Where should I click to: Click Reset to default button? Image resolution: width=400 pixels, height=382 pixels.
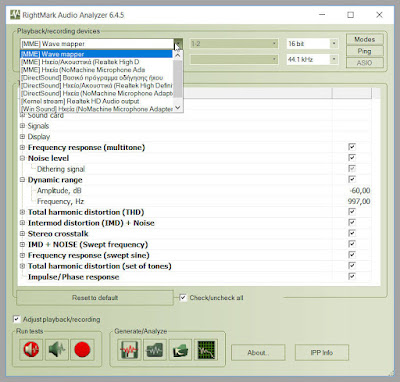tap(95, 298)
